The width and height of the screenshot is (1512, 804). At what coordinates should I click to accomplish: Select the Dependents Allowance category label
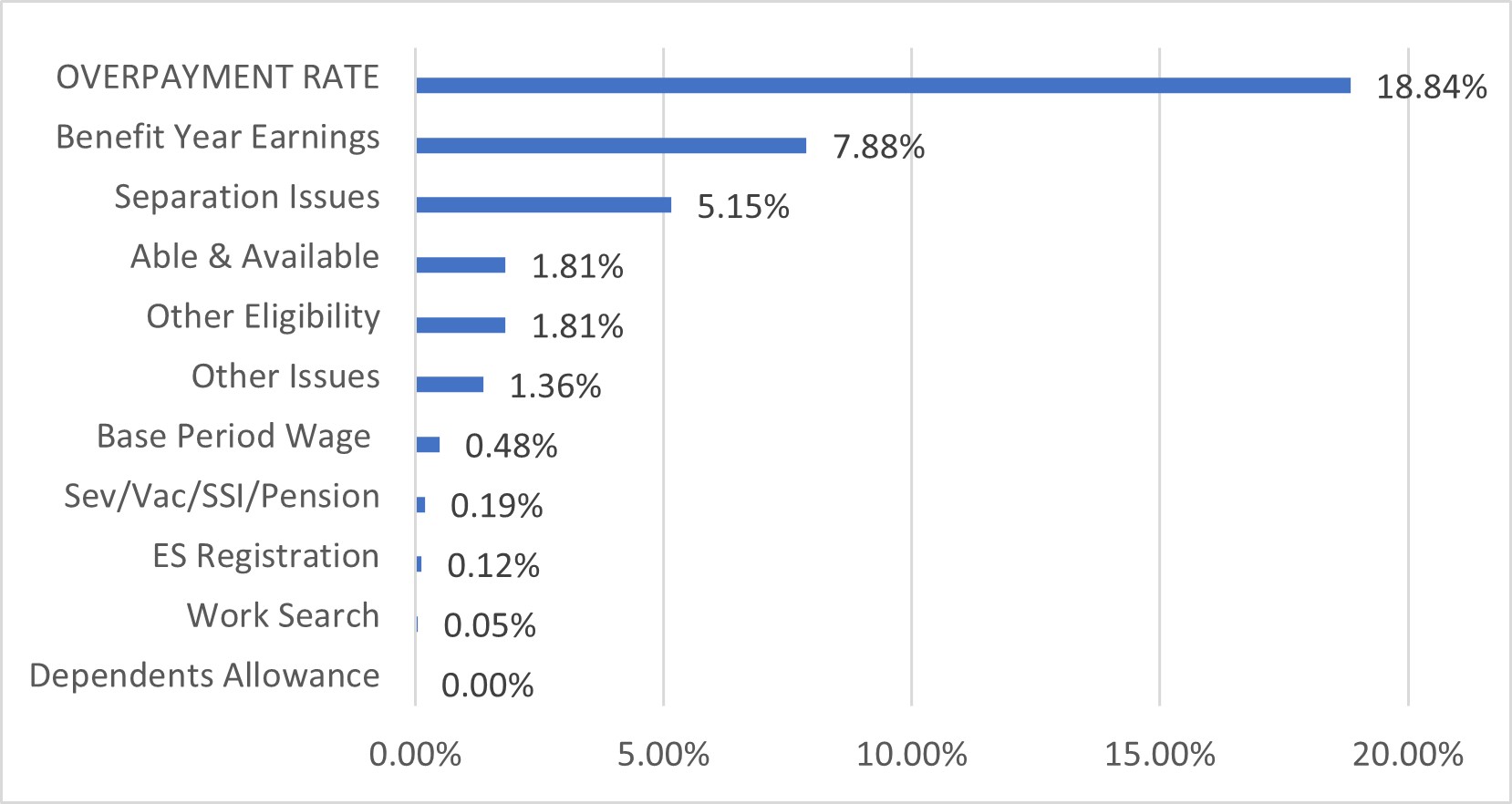(x=204, y=675)
